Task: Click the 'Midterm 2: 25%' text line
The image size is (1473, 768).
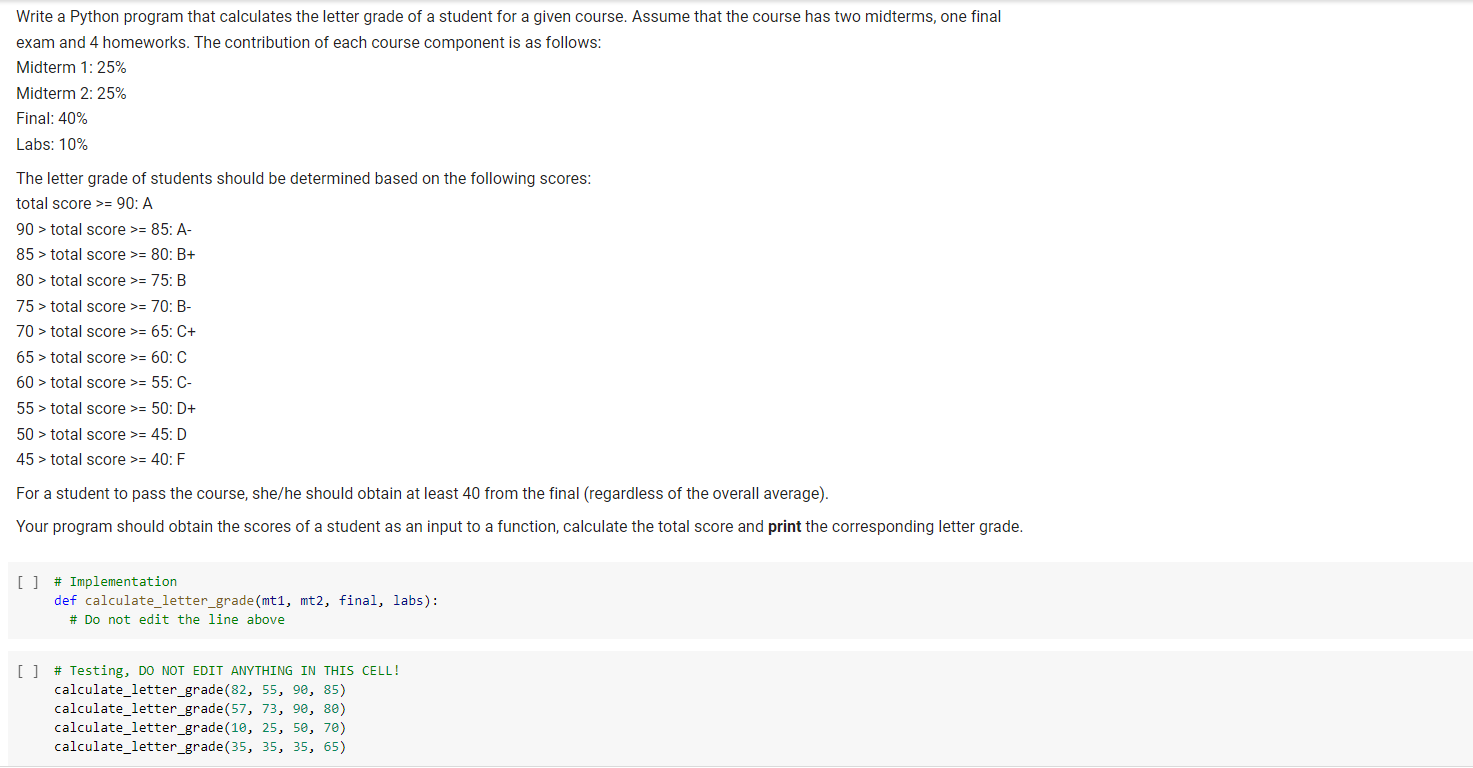Action: 71,94
